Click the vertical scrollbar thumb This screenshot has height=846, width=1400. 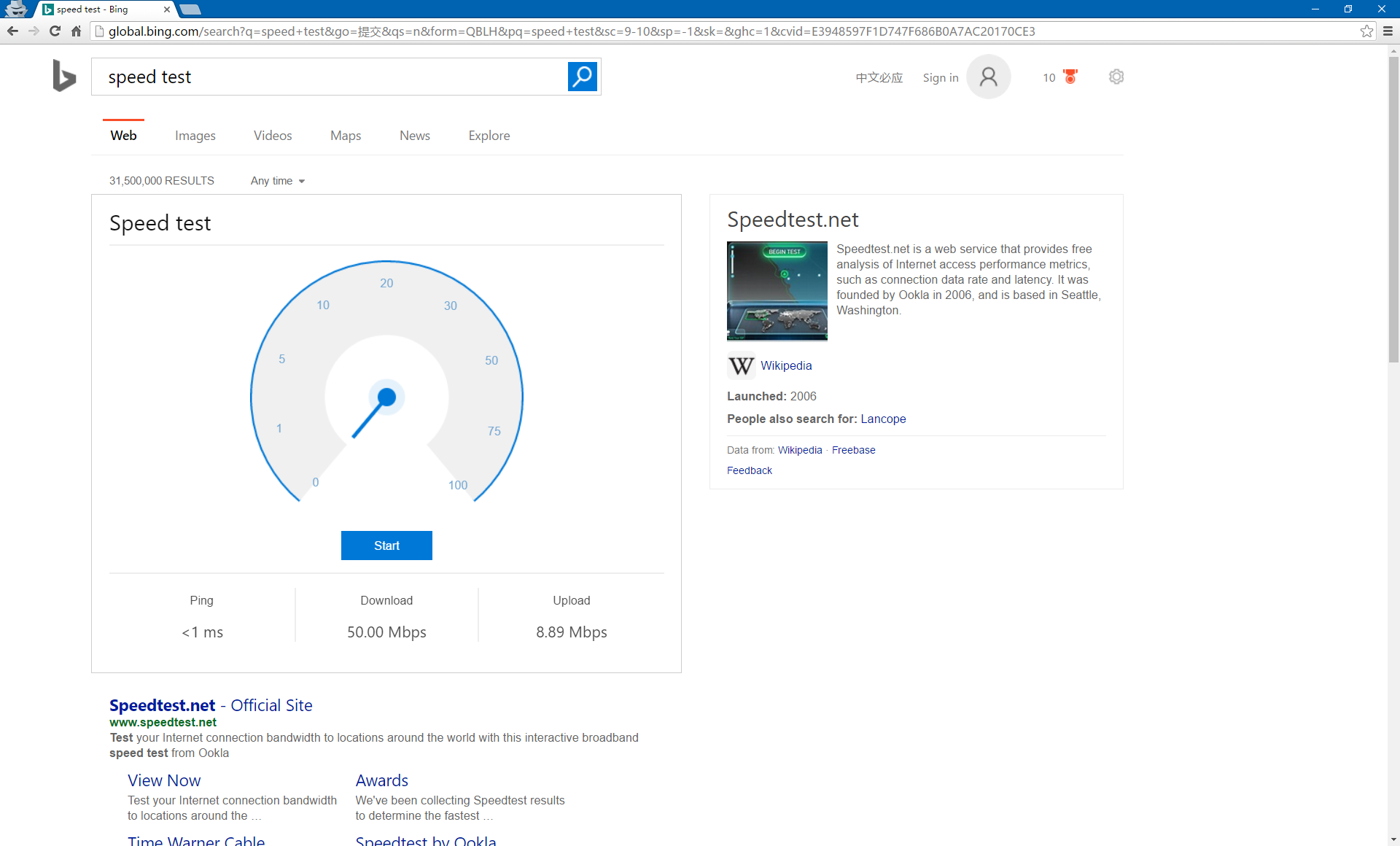1393,210
